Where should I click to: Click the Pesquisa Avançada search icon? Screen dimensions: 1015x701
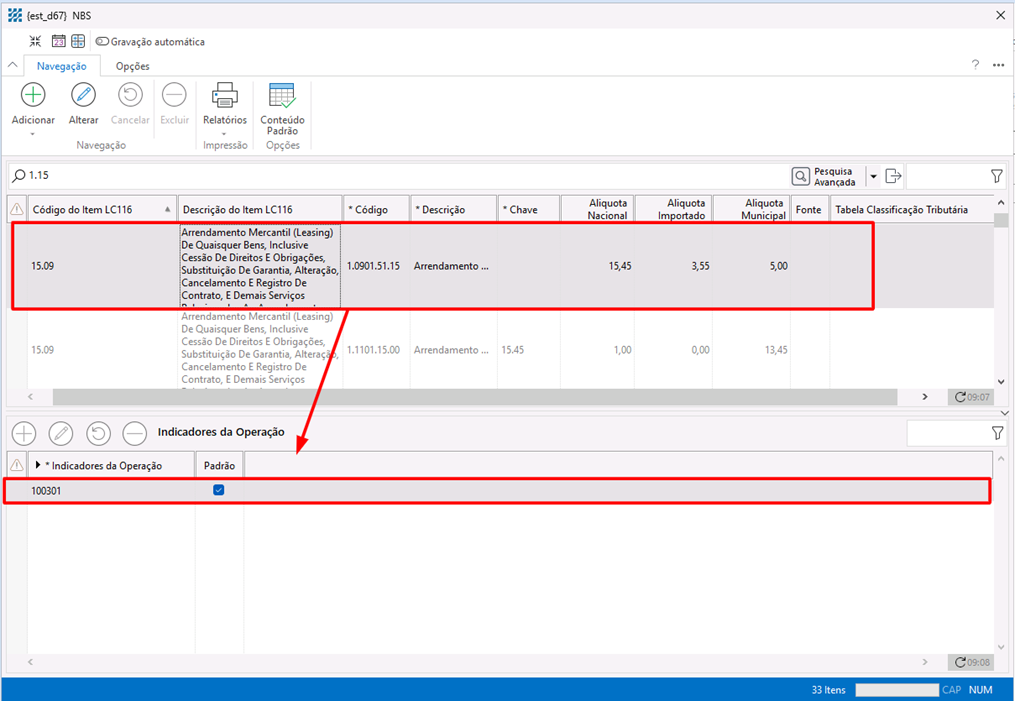tap(801, 176)
